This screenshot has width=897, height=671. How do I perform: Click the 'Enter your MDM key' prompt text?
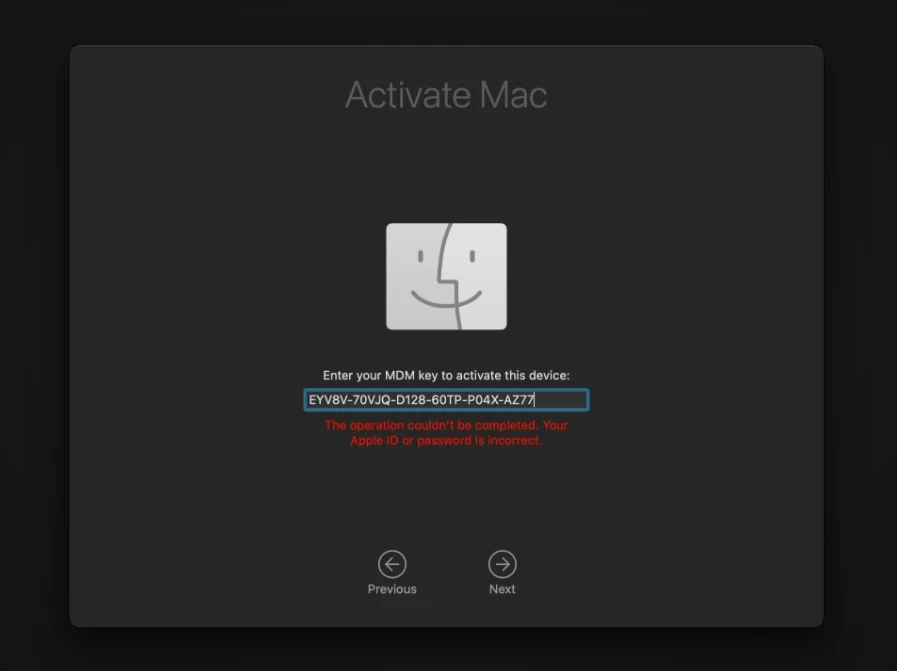pyautogui.click(x=446, y=375)
